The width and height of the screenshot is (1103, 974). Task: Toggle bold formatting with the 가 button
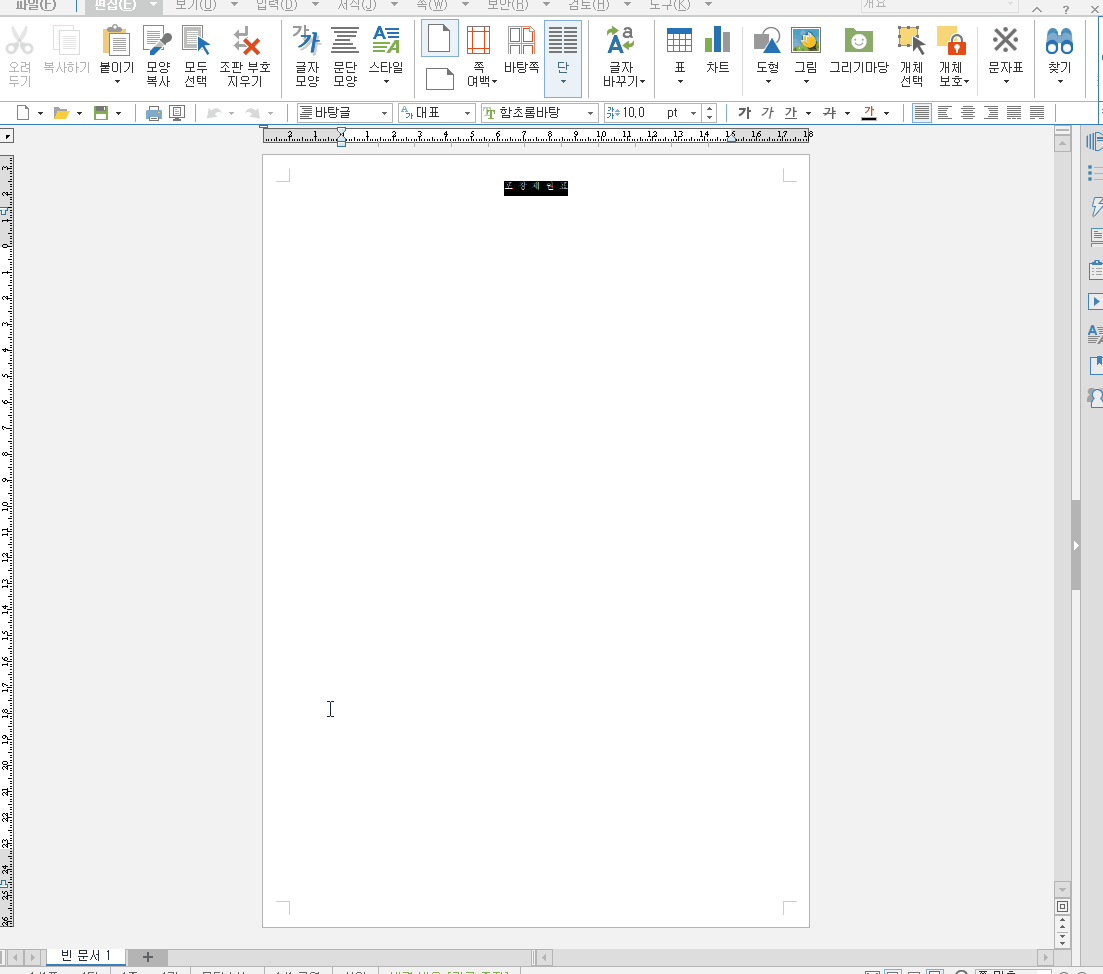click(x=744, y=113)
